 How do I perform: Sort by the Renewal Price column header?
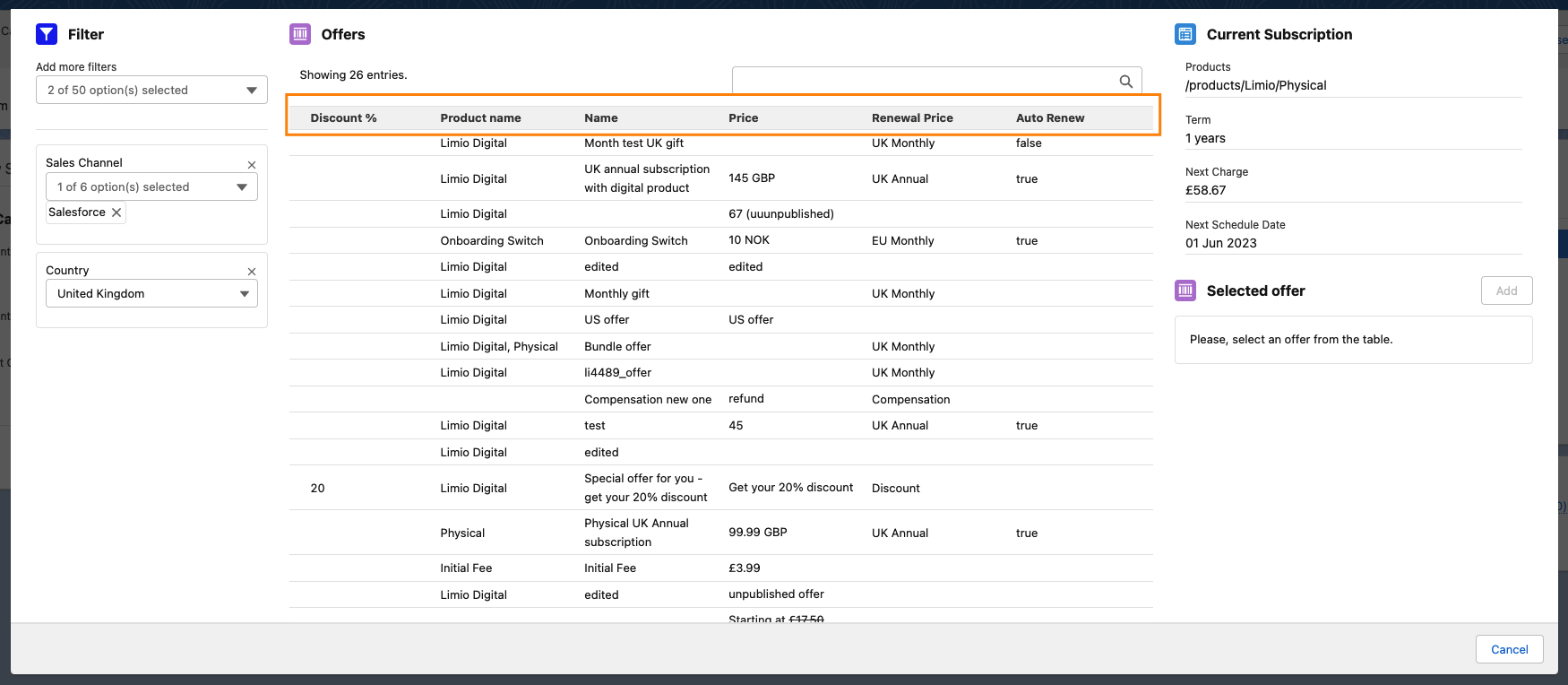click(912, 118)
